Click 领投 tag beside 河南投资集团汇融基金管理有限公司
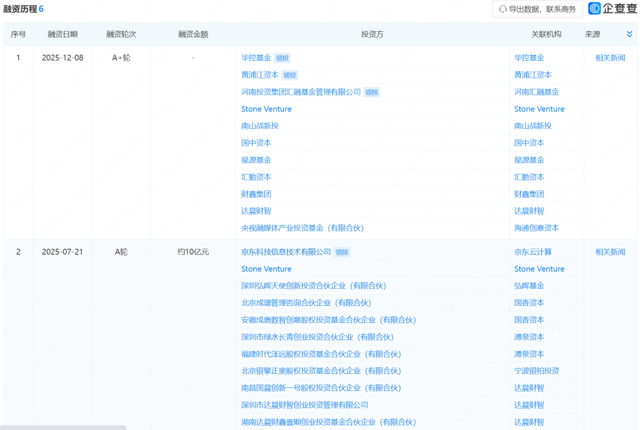This screenshot has height=430, width=640. coord(372,92)
